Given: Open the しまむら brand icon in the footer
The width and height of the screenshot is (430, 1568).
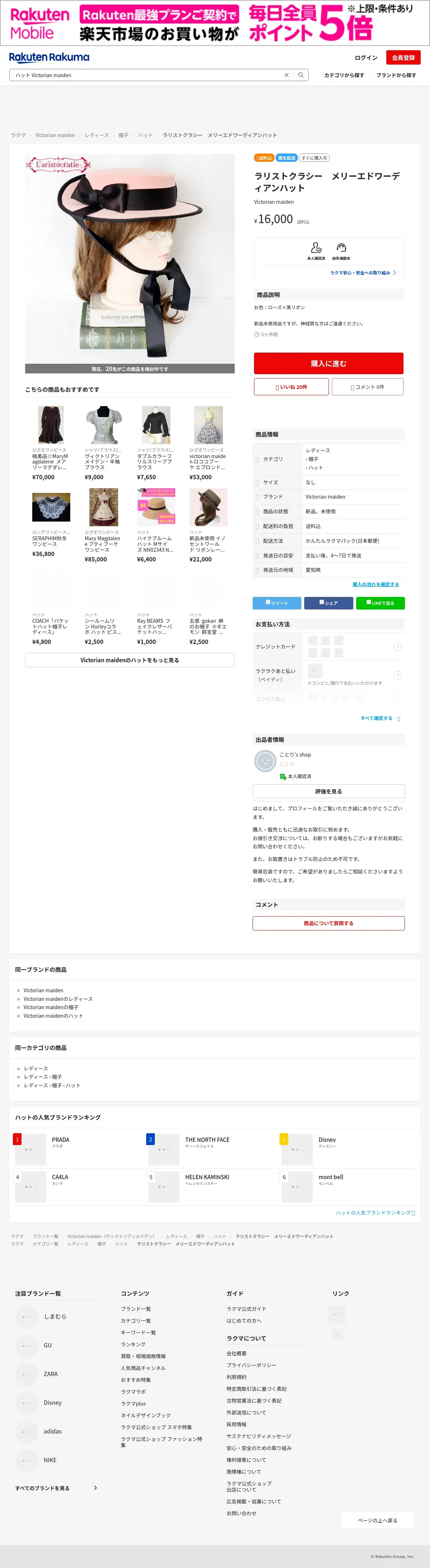Looking at the screenshot, I should [26, 1317].
